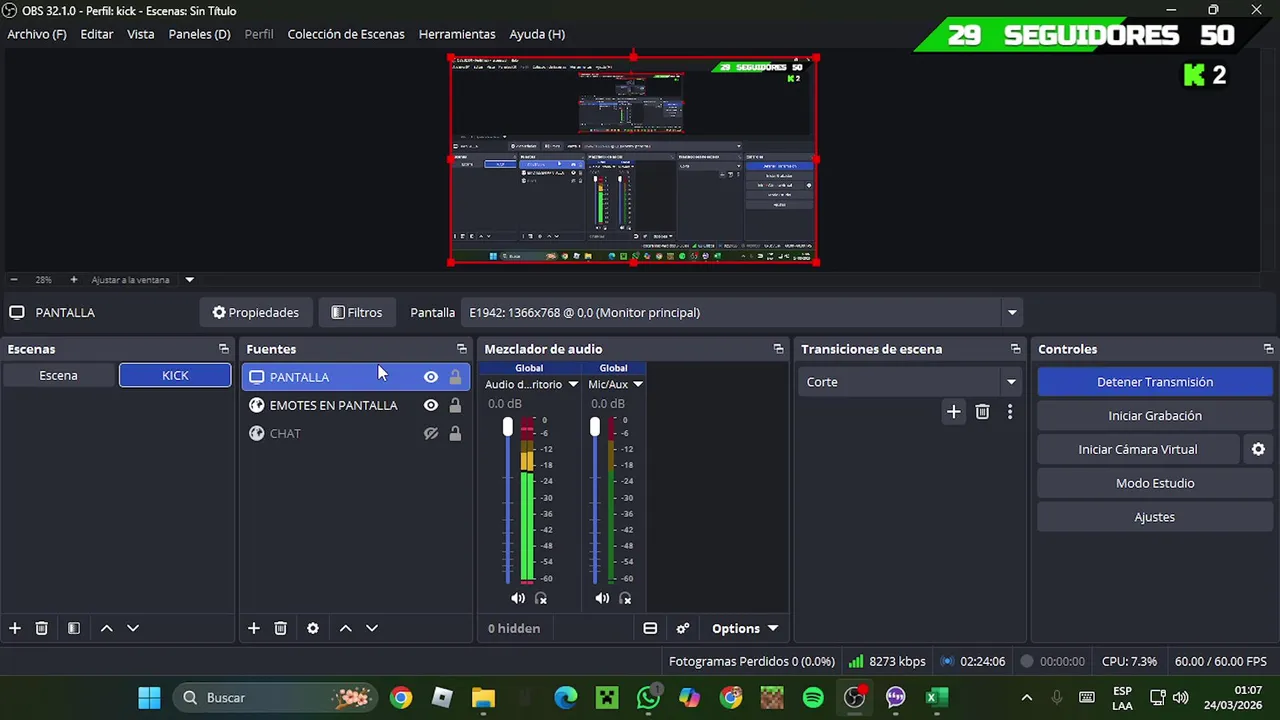Viewport: 1280px width, 720px height.
Task: Start recording with Iniciar Grabación
Action: pos(1155,416)
